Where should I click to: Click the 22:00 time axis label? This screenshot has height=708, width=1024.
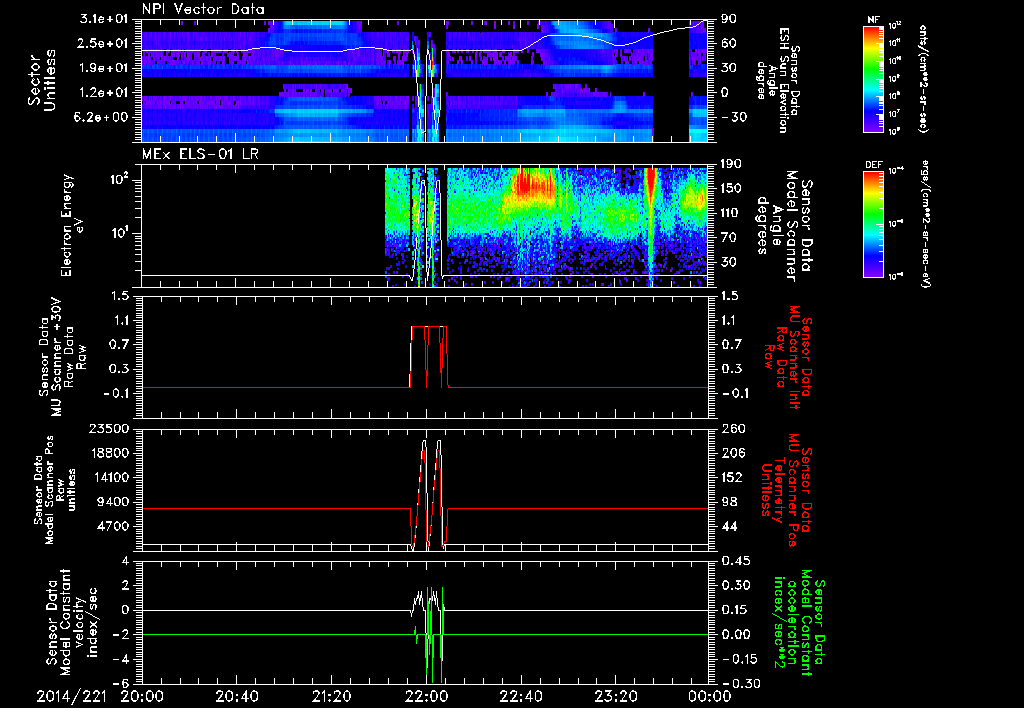click(426, 696)
